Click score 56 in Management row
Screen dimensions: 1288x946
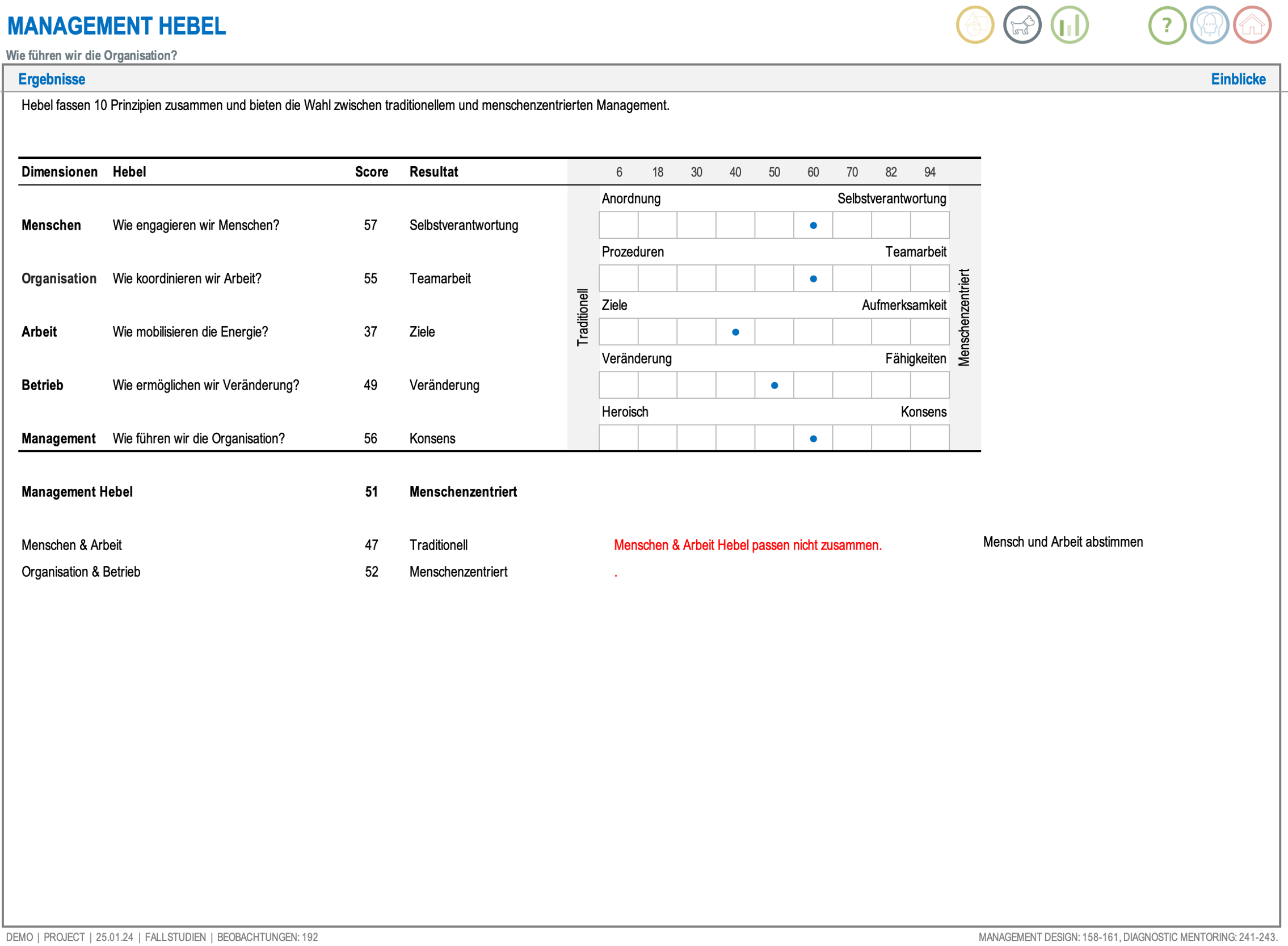[x=370, y=438]
